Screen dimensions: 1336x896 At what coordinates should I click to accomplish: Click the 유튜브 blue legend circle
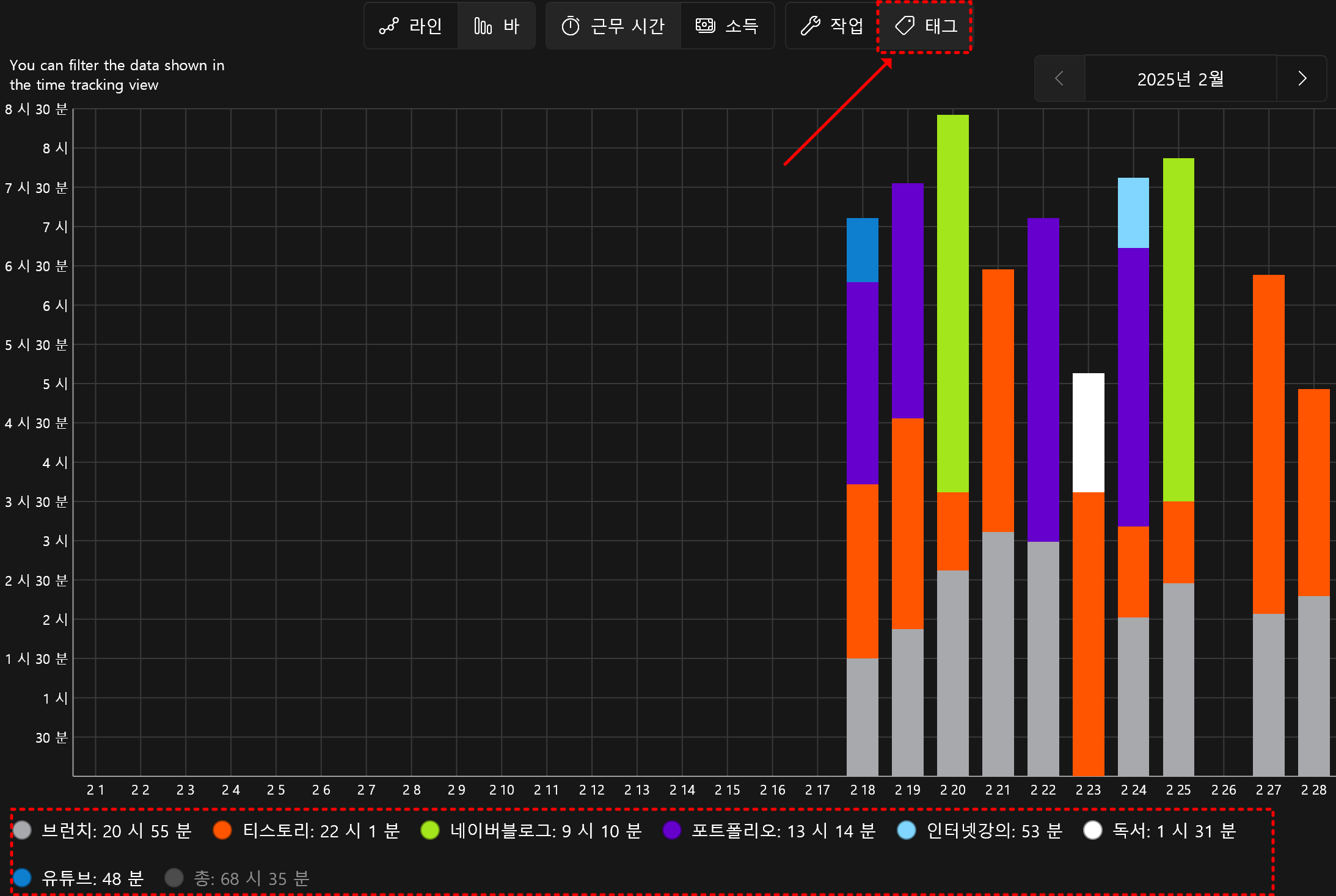point(23,878)
